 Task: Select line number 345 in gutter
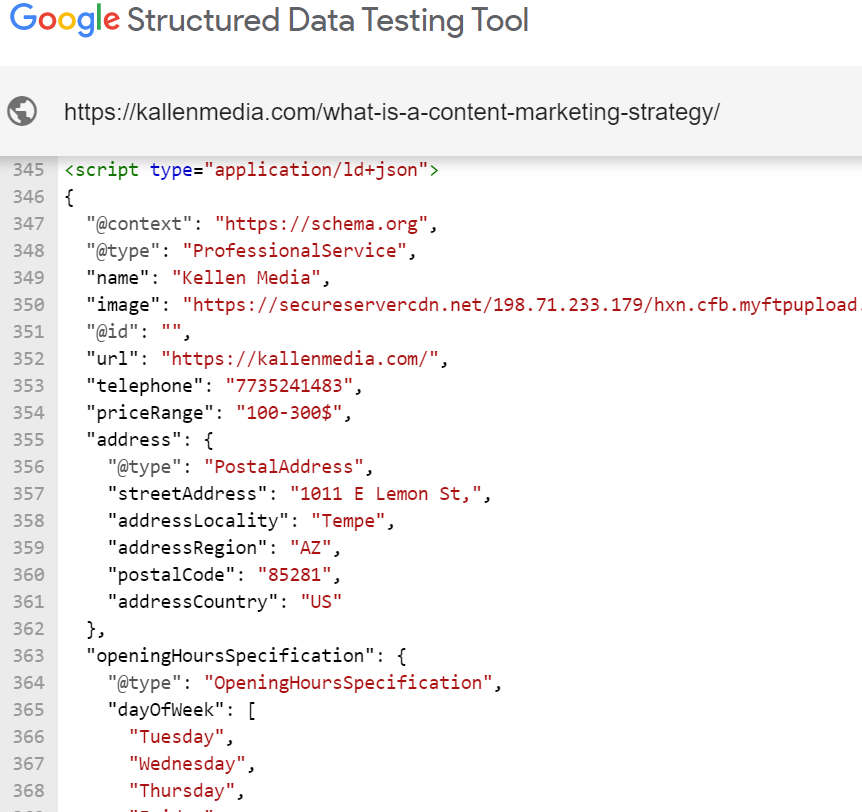[29, 170]
